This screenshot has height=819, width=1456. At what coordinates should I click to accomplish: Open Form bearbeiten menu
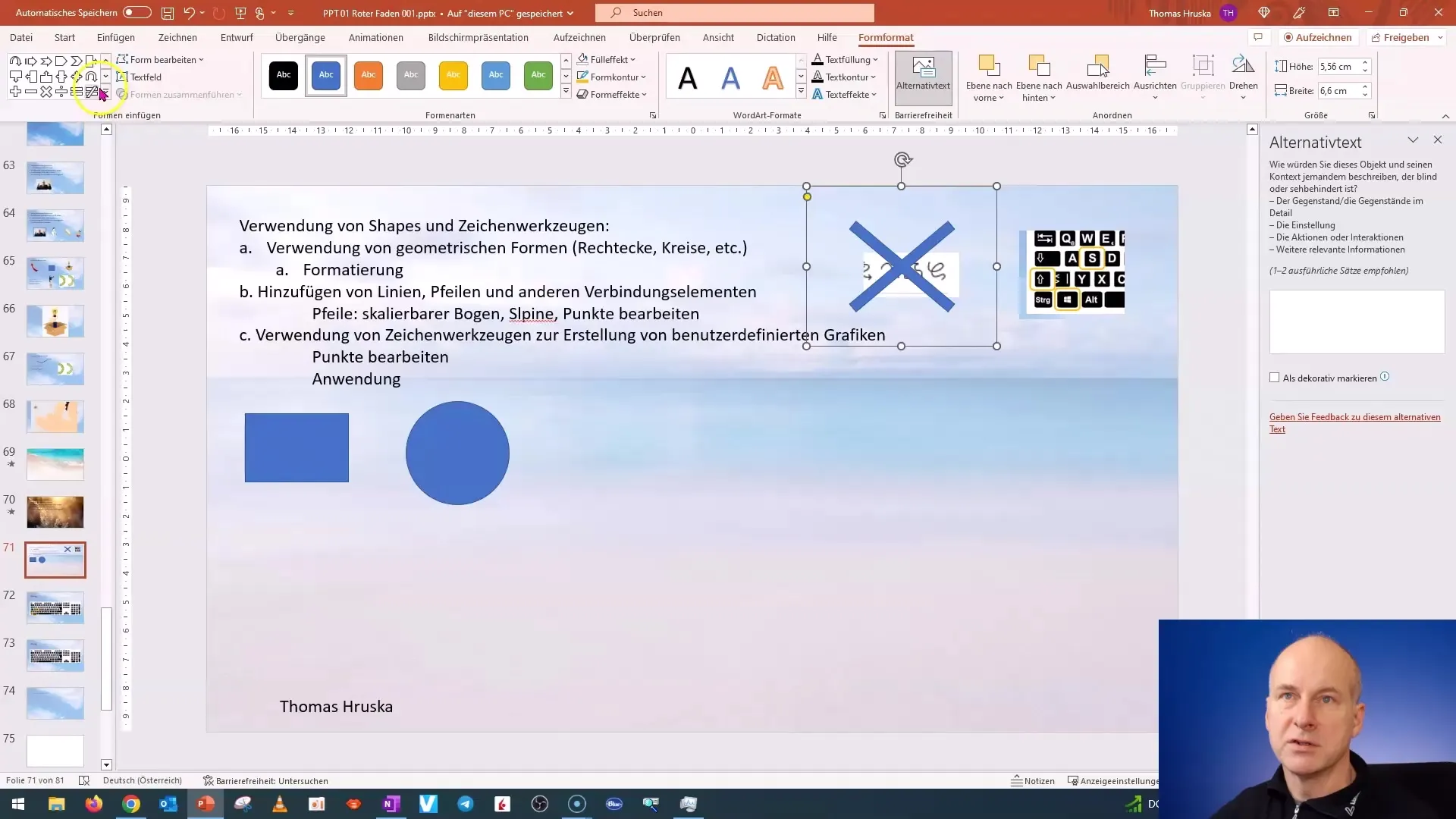(x=160, y=59)
